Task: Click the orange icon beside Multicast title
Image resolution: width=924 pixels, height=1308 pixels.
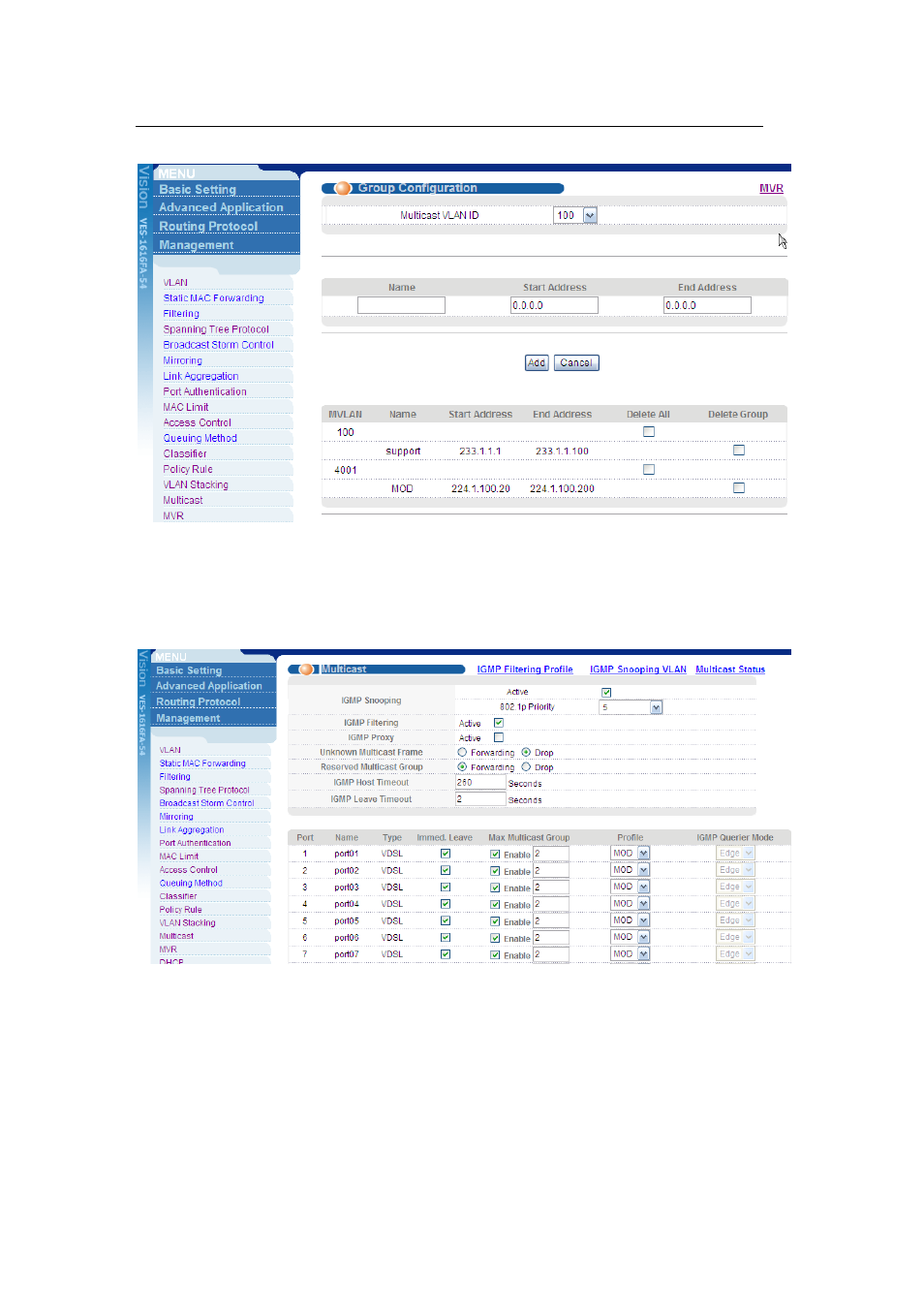Action: point(307,670)
